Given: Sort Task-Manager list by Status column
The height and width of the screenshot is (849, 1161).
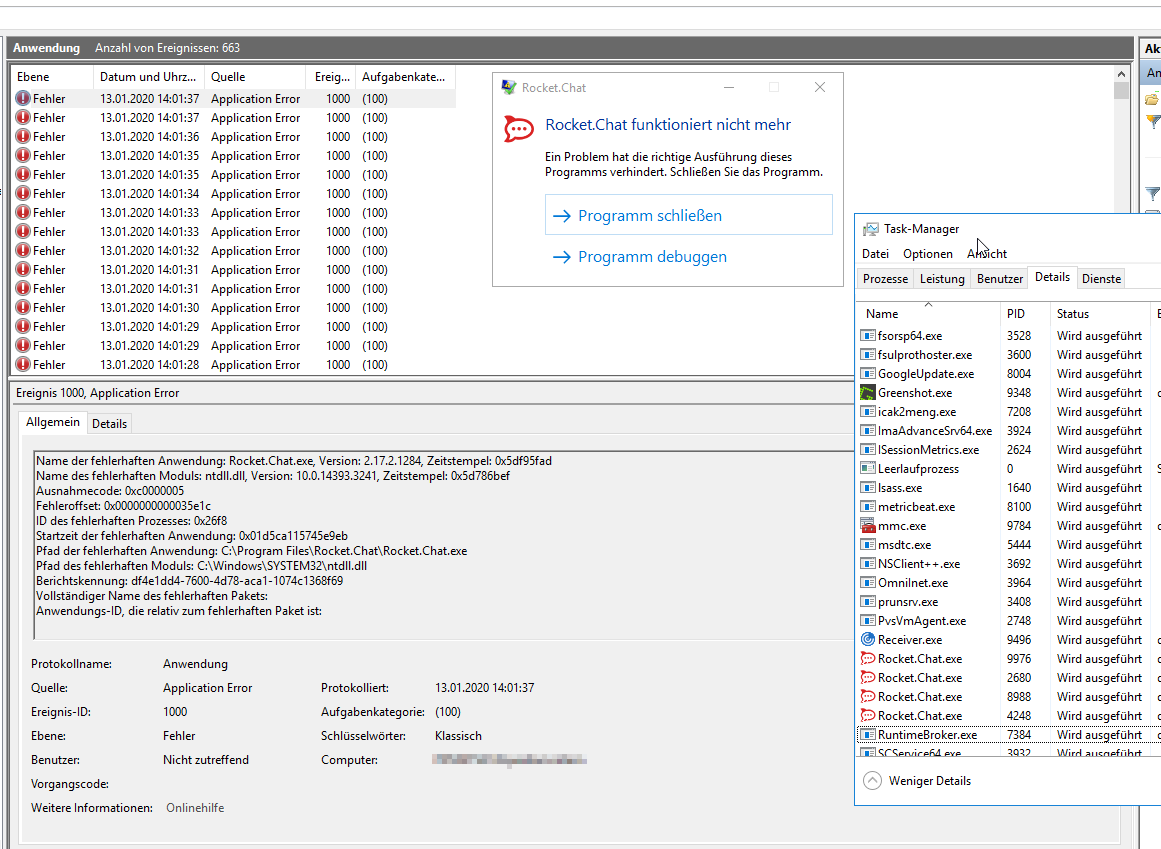Looking at the screenshot, I should click(1100, 314).
